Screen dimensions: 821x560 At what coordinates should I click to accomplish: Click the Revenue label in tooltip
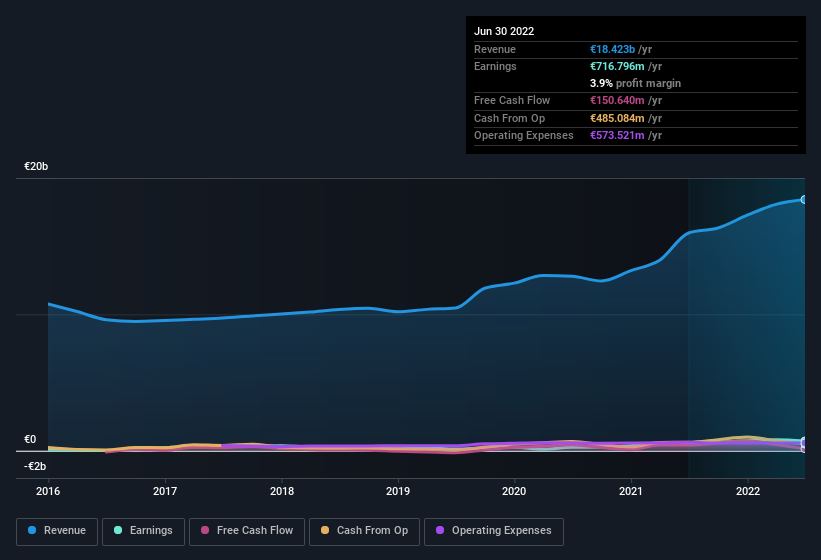pyautogui.click(x=495, y=49)
